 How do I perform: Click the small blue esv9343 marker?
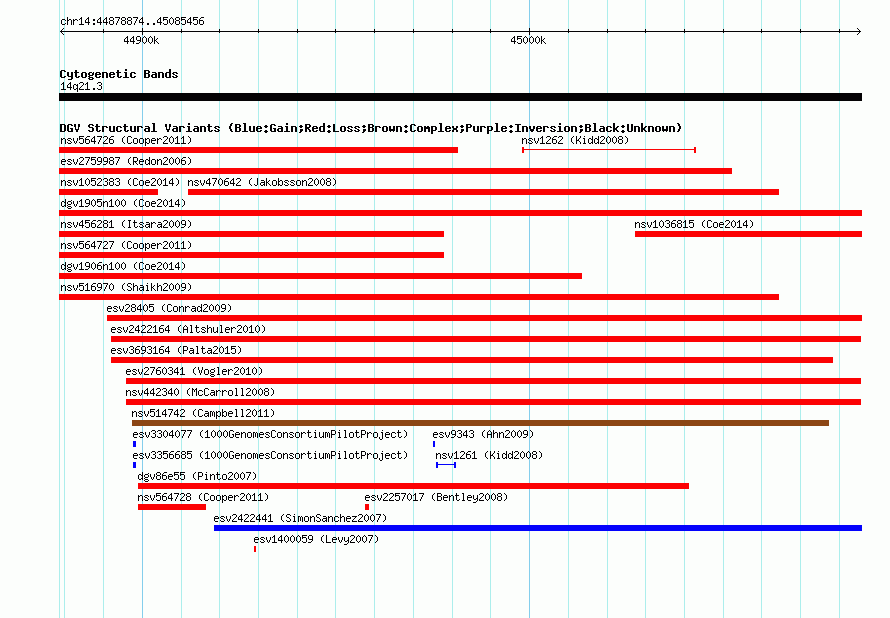(x=434, y=444)
